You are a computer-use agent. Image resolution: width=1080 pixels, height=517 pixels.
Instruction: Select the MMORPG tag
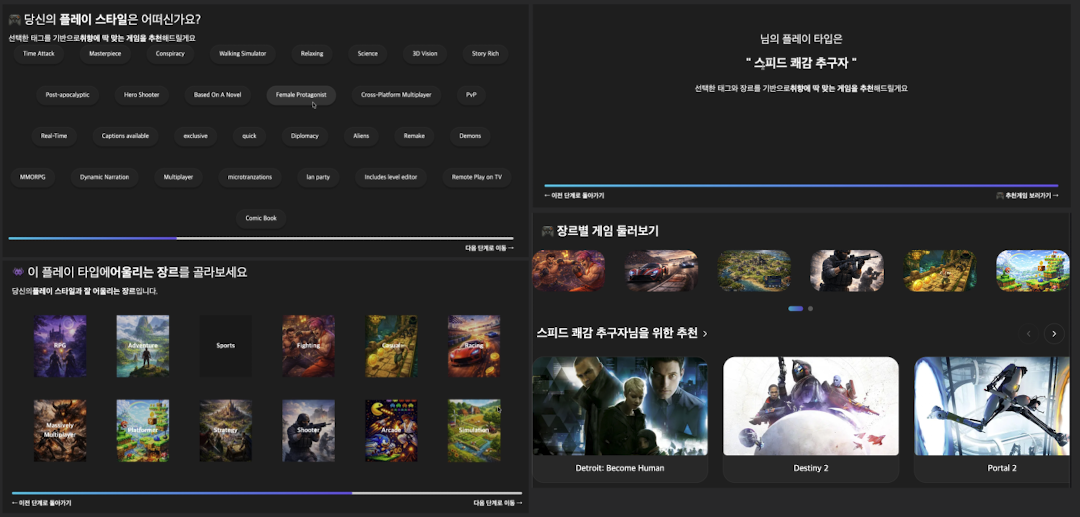(x=32, y=178)
